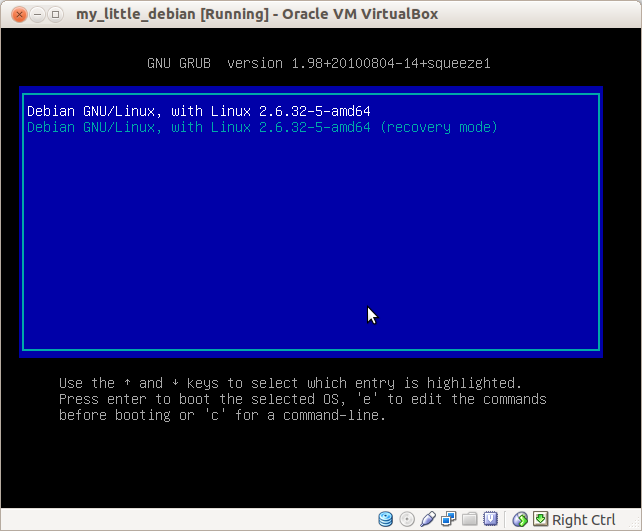Click the network adapters status icon

449,519
